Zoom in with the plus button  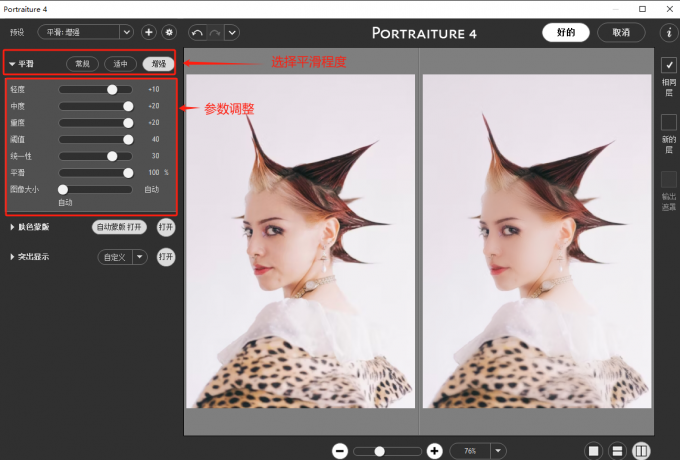click(435, 451)
